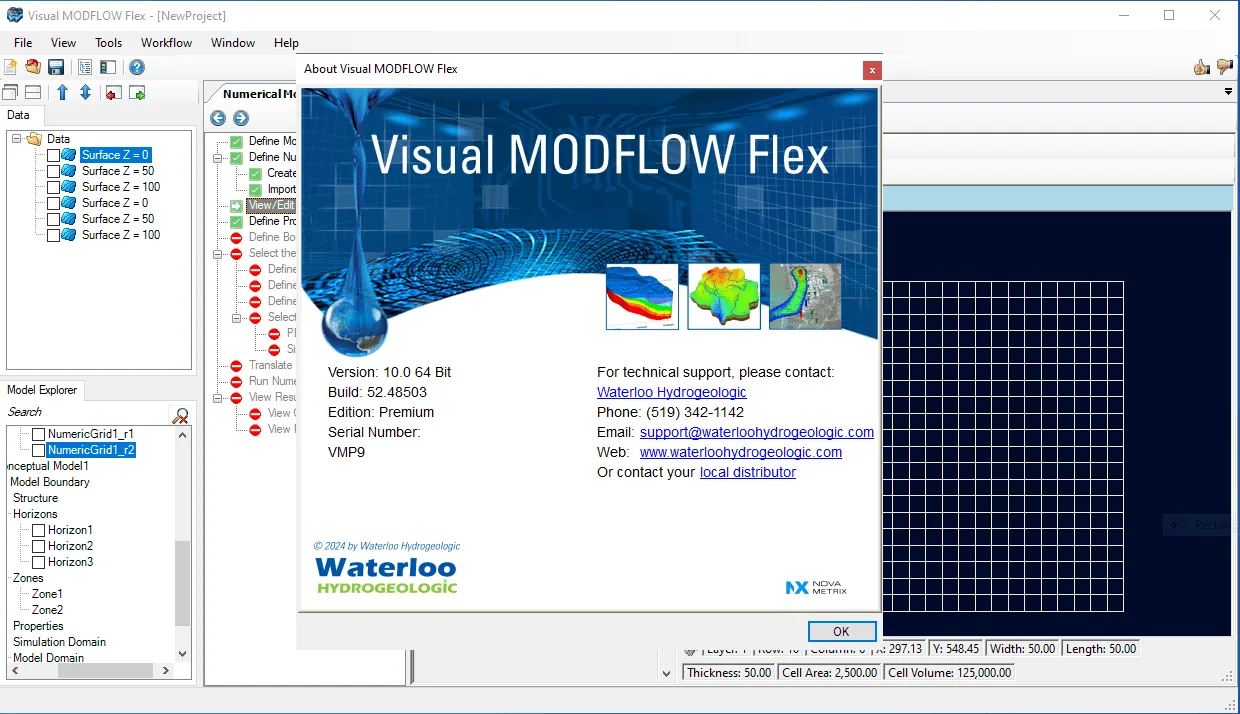Open a project with the folder icon
1240x714 pixels.
pos(33,67)
